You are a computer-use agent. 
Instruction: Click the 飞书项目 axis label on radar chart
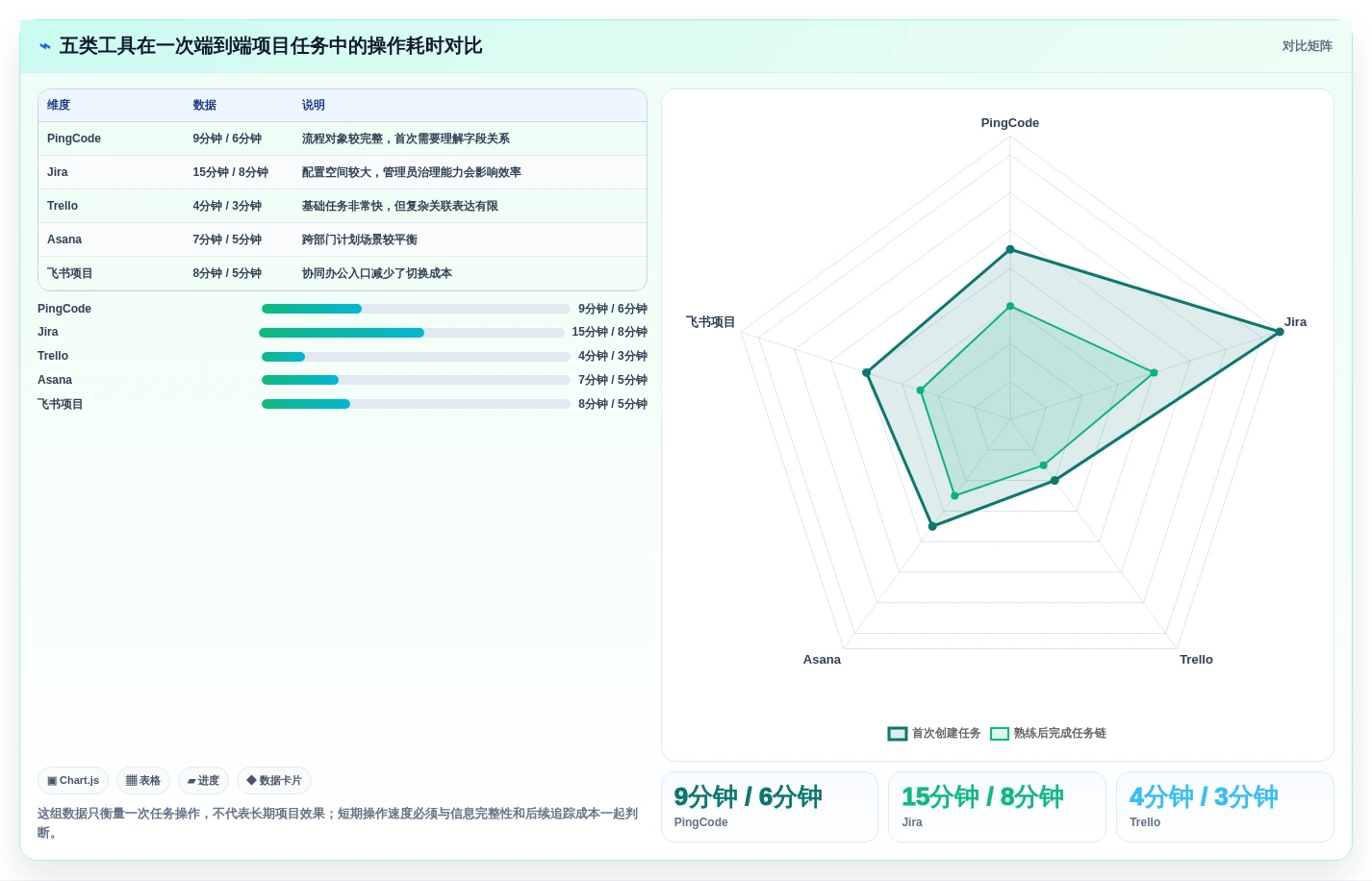pyautogui.click(x=711, y=322)
